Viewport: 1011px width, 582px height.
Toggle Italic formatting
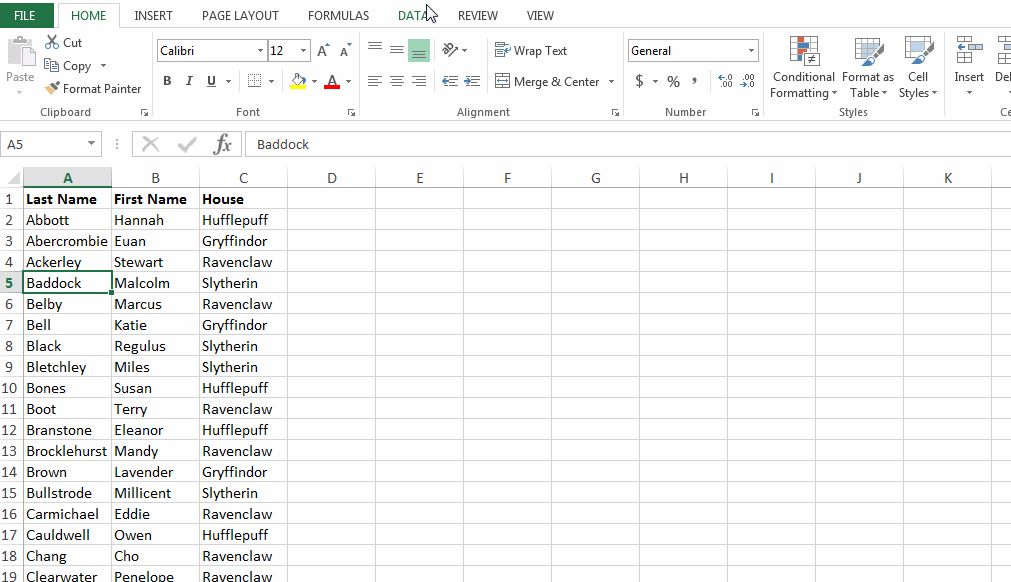(189, 82)
